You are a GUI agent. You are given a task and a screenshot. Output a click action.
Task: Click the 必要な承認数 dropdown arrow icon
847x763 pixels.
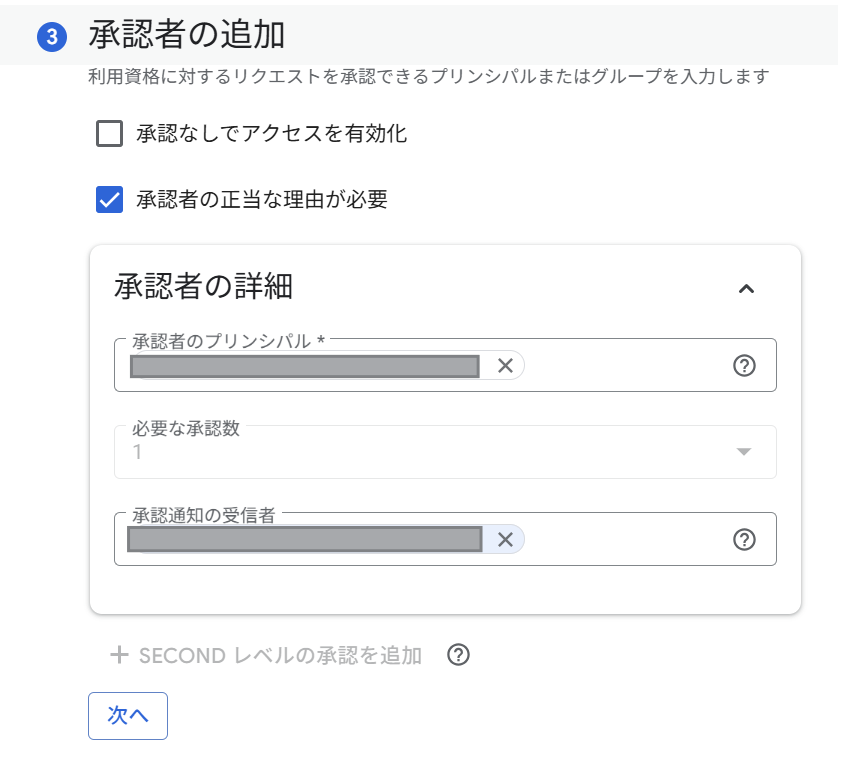pyautogui.click(x=742, y=452)
